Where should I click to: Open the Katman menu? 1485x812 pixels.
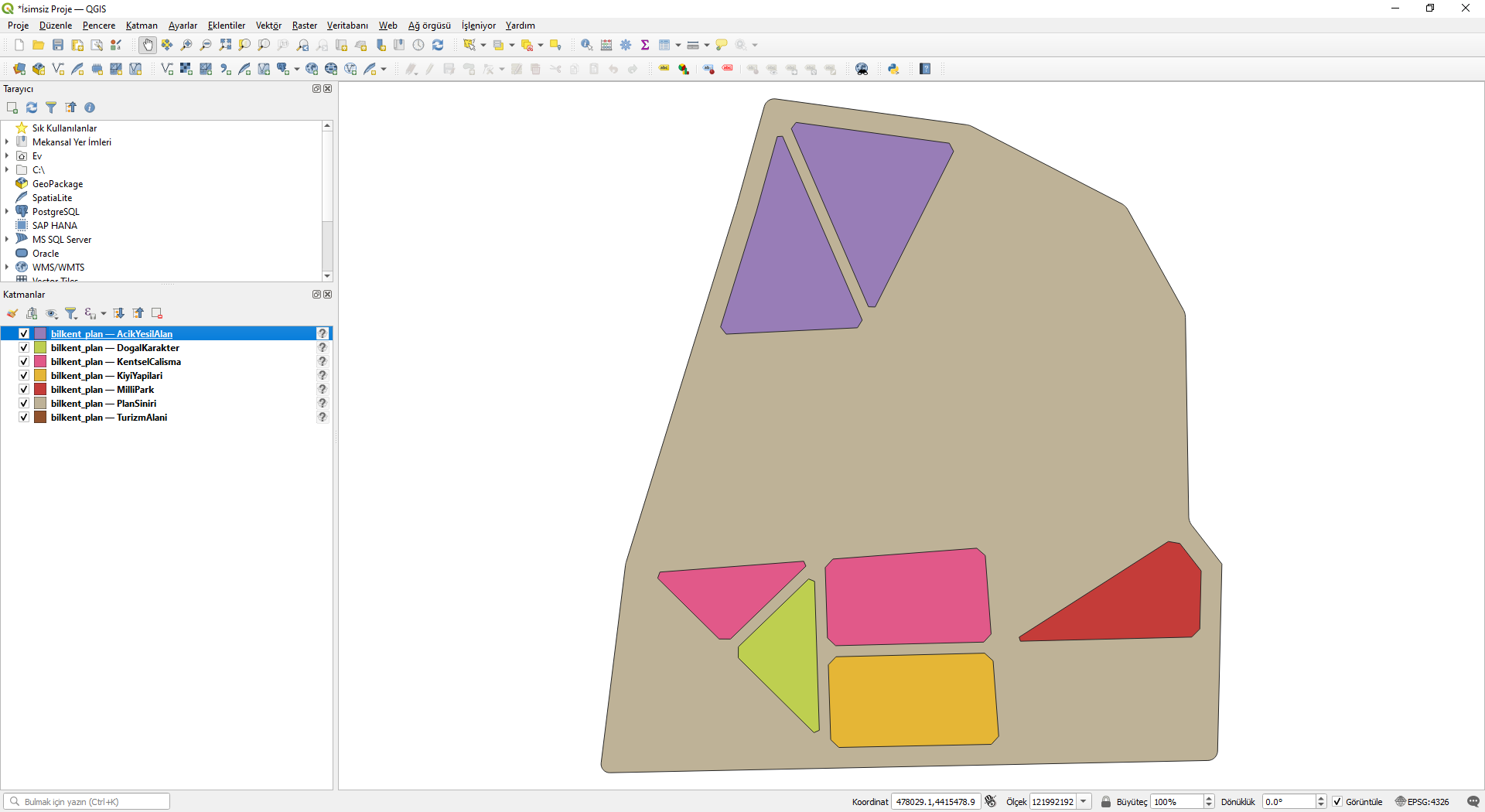(x=142, y=26)
